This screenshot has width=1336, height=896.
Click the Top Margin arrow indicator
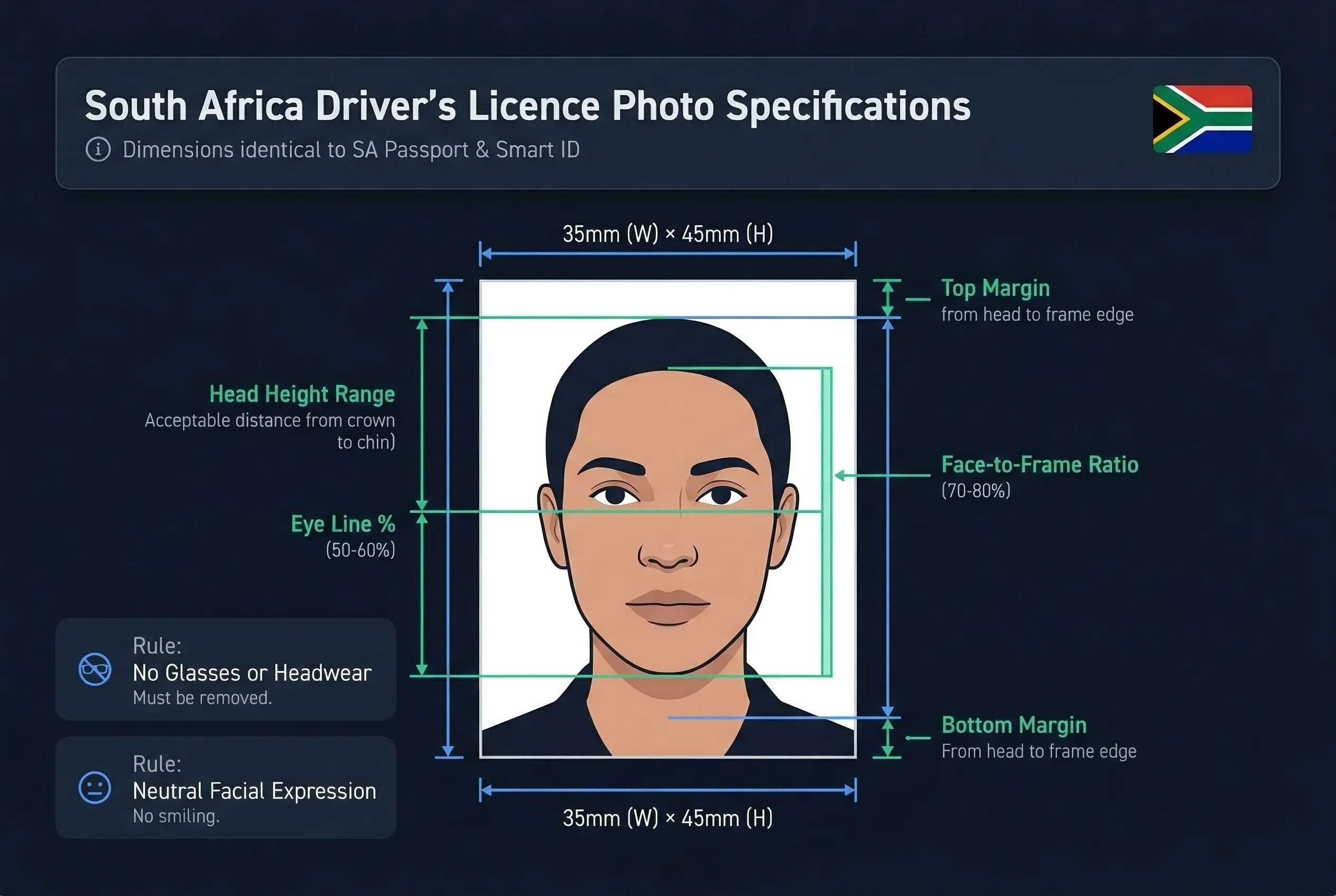[888, 300]
